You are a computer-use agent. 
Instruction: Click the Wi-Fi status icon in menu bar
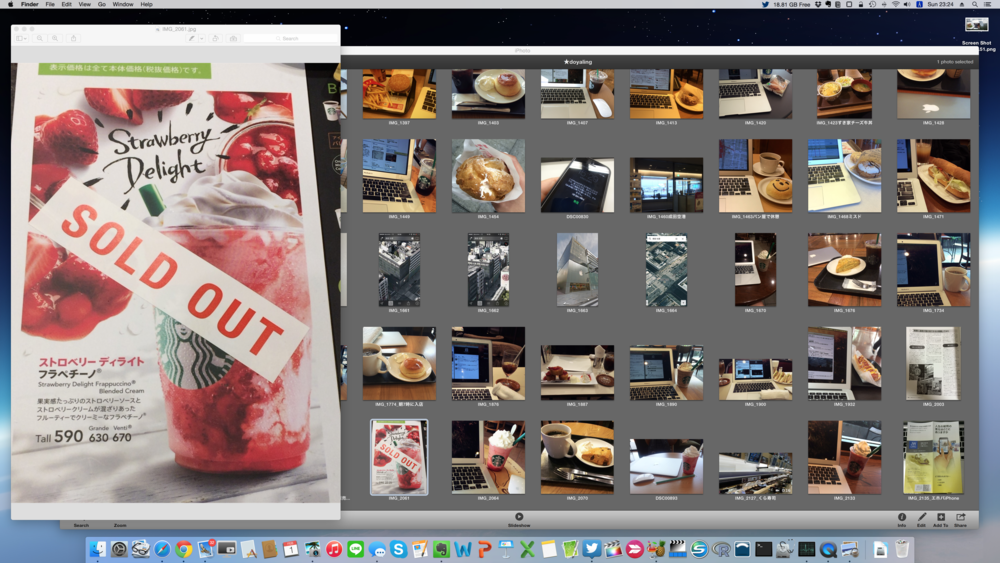point(896,4)
